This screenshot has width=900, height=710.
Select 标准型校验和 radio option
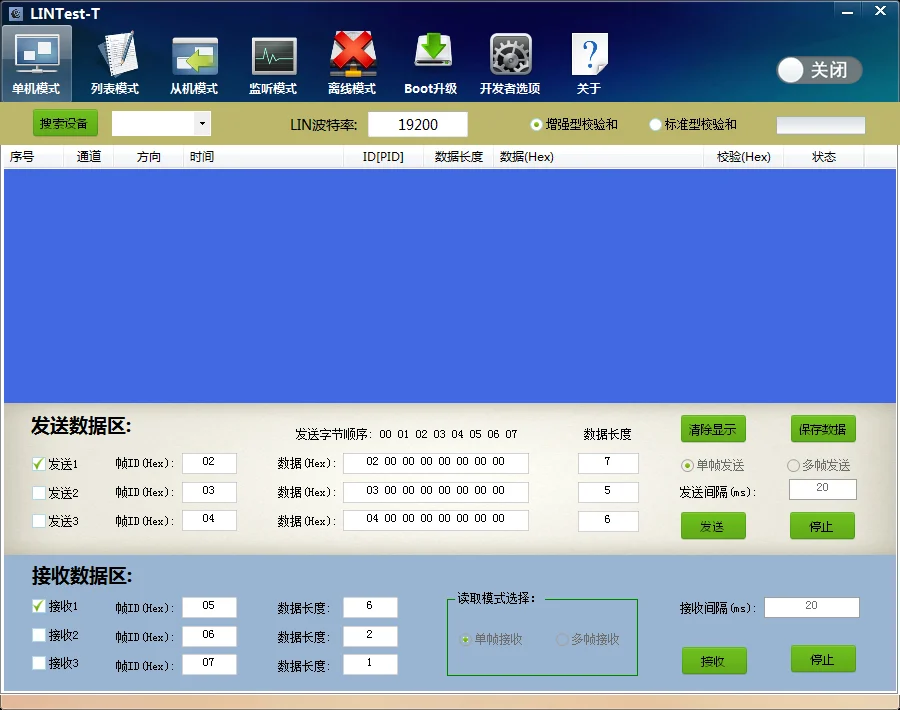click(x=656, y=125)
